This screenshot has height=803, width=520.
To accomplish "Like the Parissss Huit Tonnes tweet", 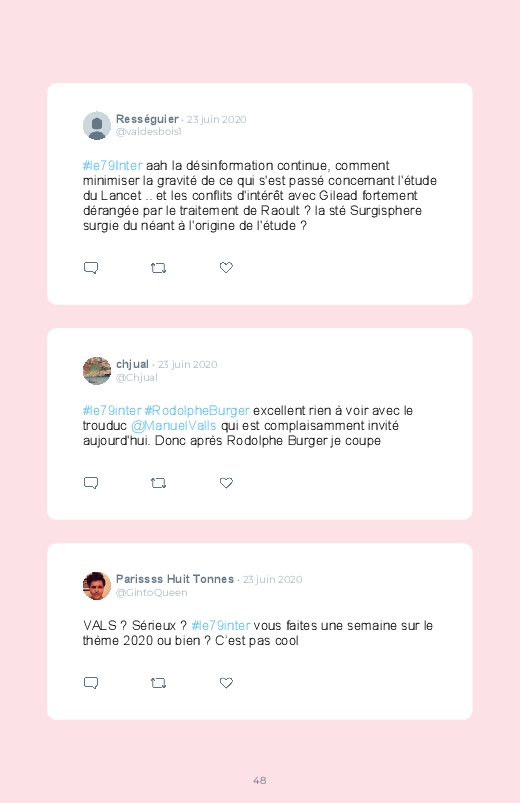I will [226, 682].
